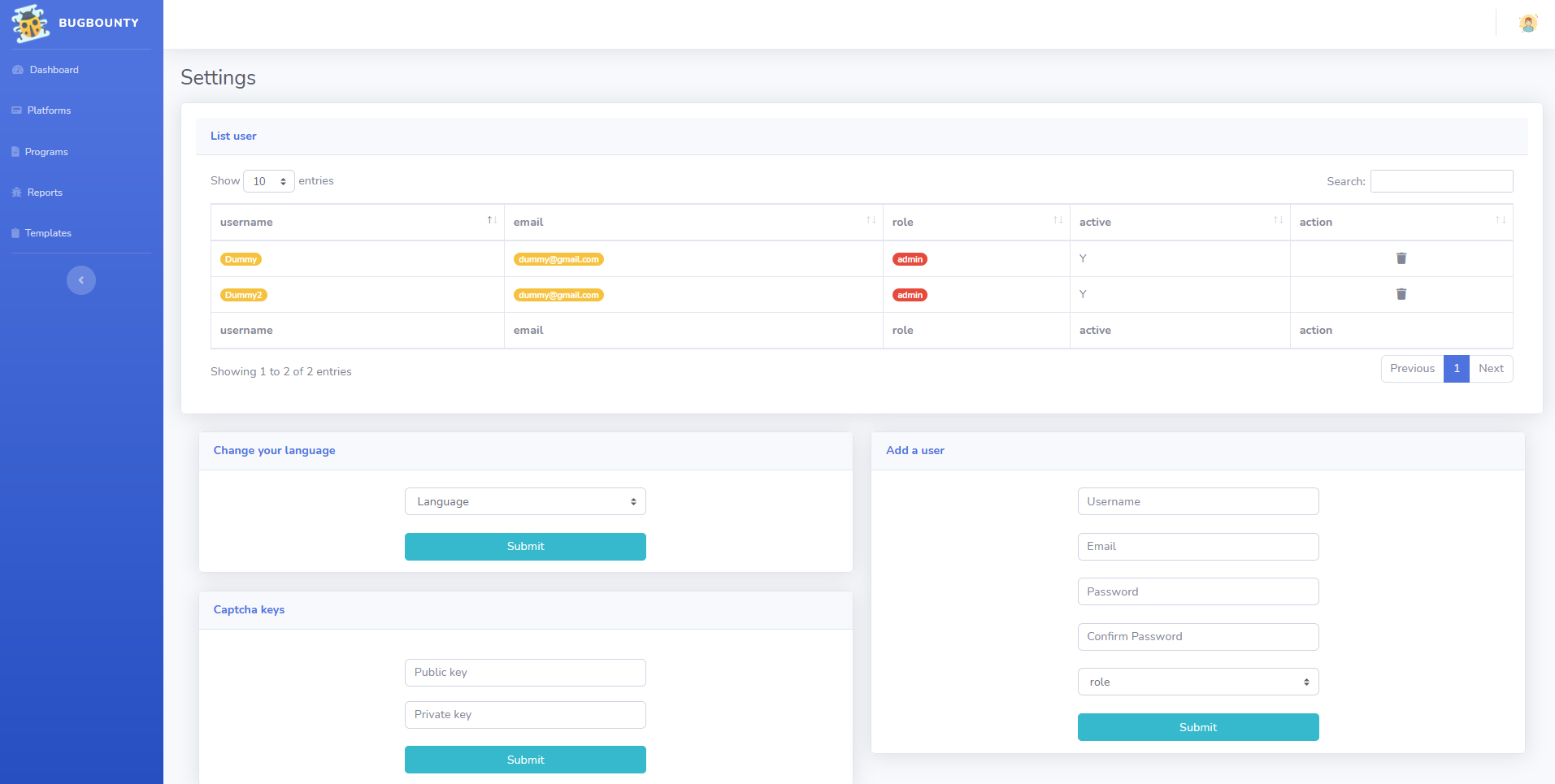
Task: Click the Dummy username badge
Action: [241, 259]
